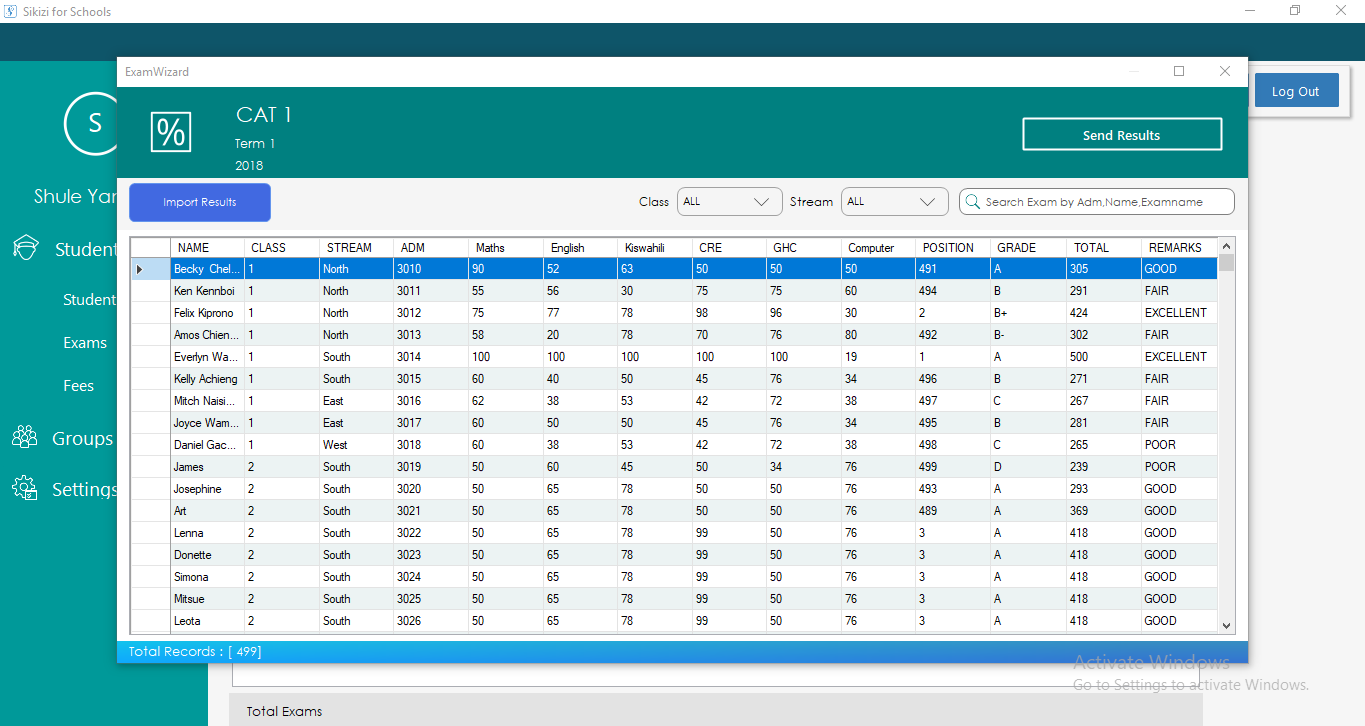Select the Art name cell
This screenshot has height=726, width=1365.
pyautogui.click(x=207, y=511)
